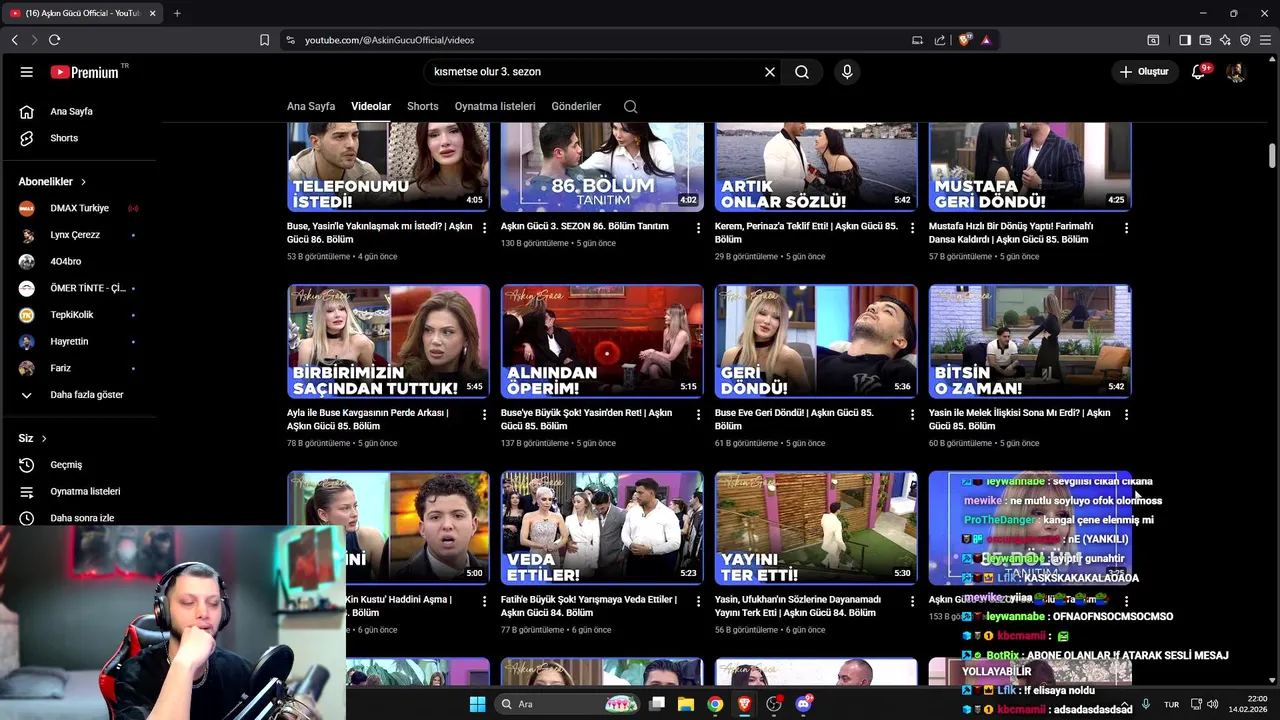Open Daha sonra izle list
The height and width of the screenshot is (720, 1280).
[81, 518]
